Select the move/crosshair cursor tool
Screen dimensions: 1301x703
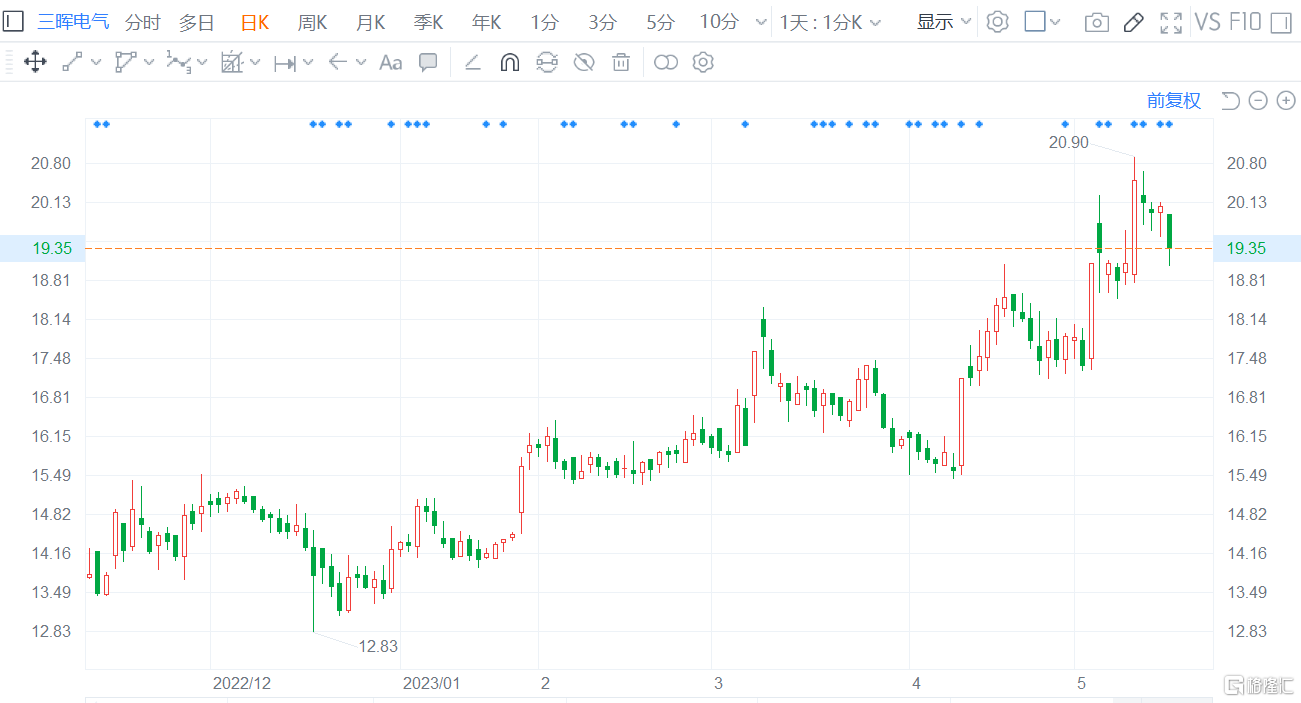coord(34,62)
